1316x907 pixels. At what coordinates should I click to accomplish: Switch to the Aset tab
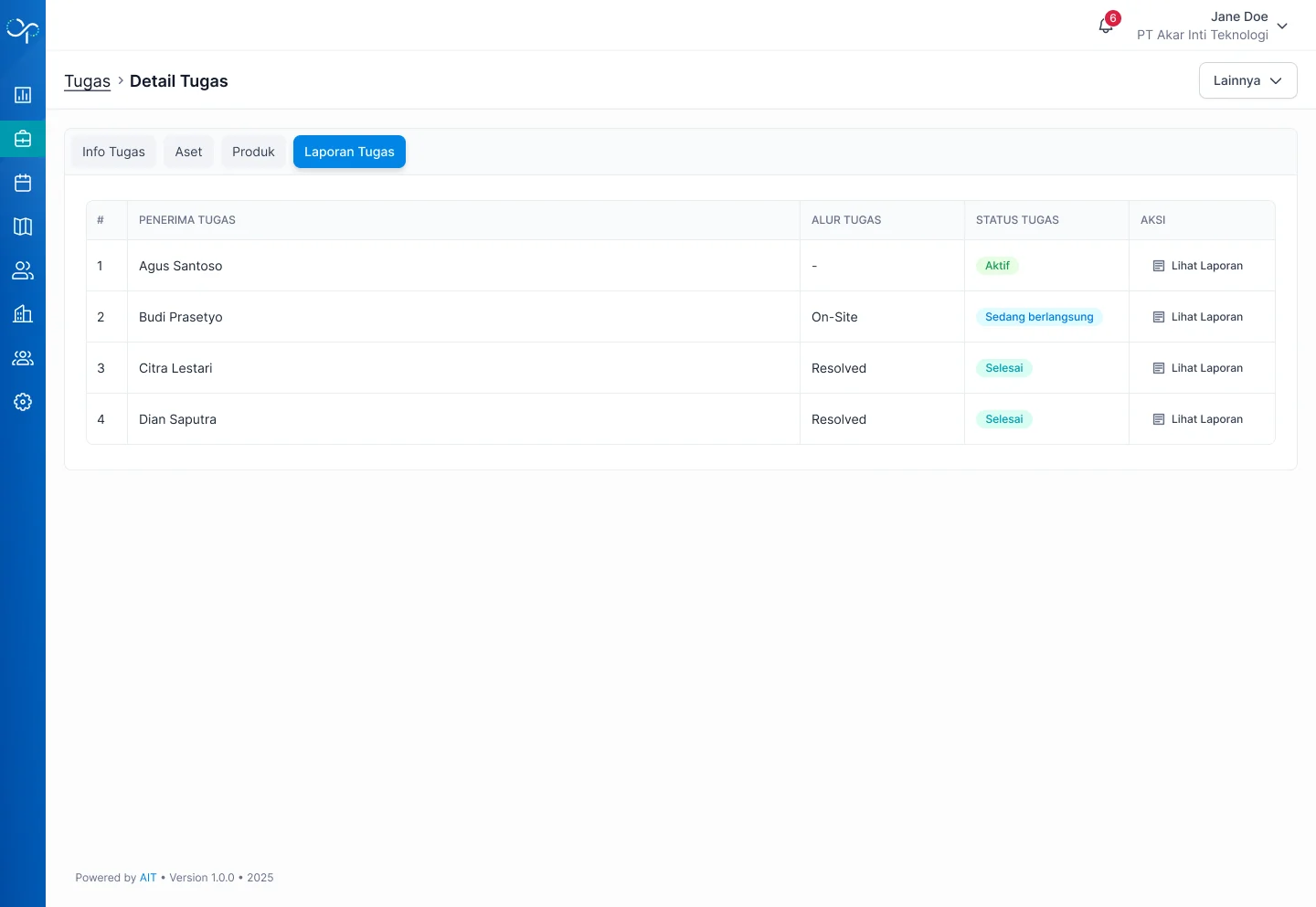click(188, 152)
